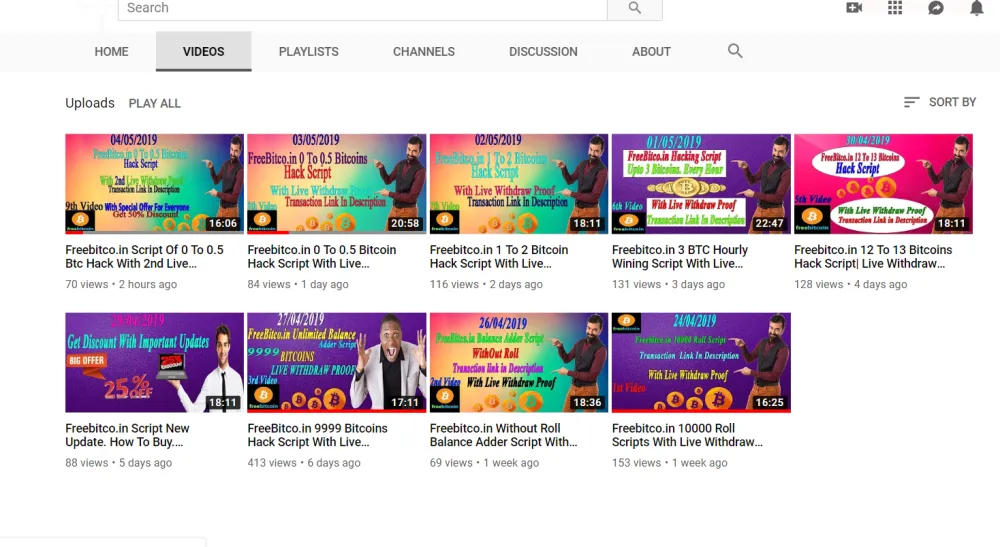Click the PLAY ALL button

pos(154,103)
